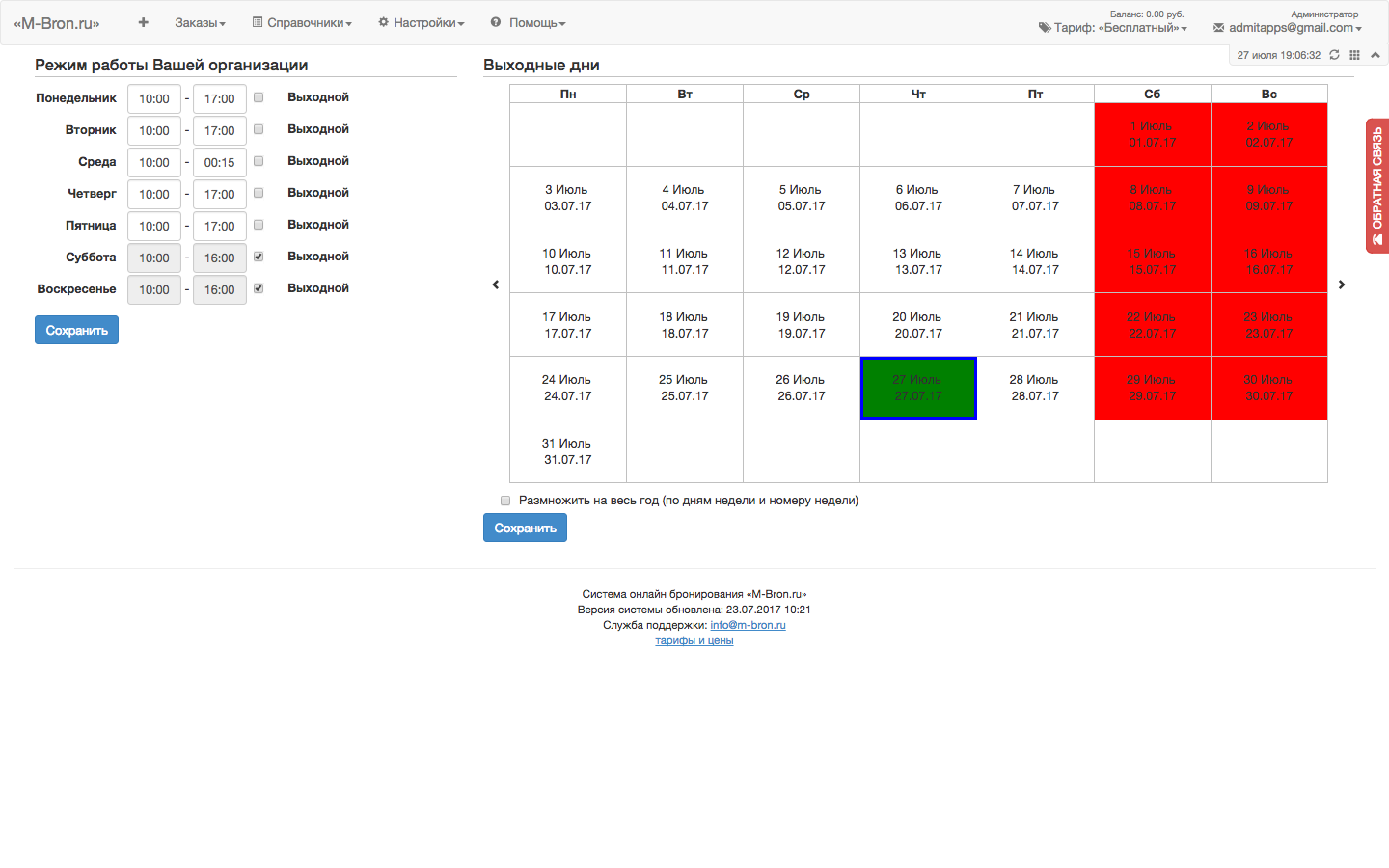The image size is (1389, 868).
Task: Expand the Настройки dropdown menu
Action: point(422,23)
